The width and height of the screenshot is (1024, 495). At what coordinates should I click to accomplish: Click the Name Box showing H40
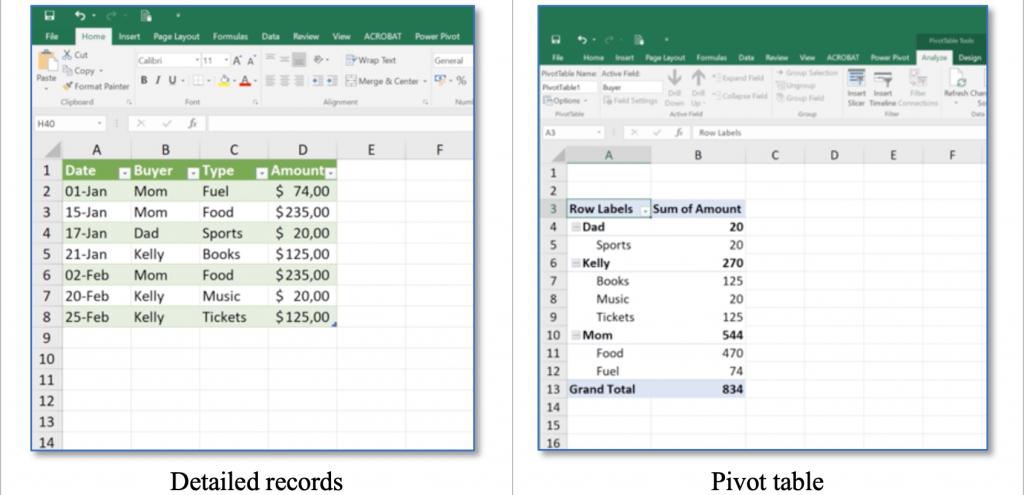tap(69, 123)
